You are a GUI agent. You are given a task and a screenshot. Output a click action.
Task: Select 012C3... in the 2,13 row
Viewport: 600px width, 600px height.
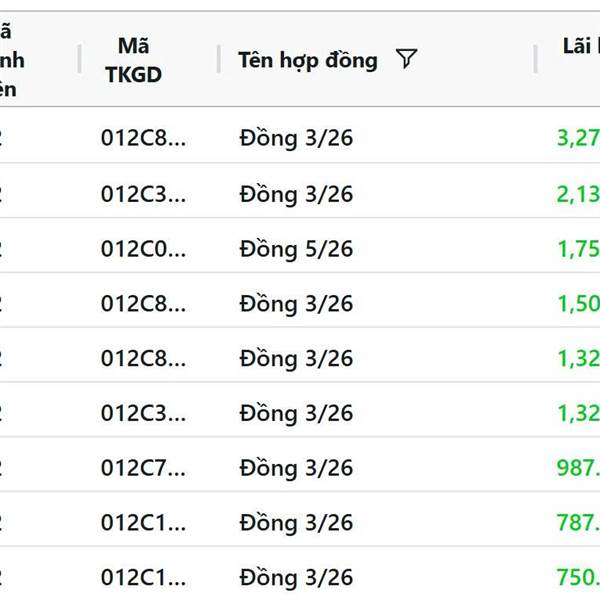click(x=143, y=193)
